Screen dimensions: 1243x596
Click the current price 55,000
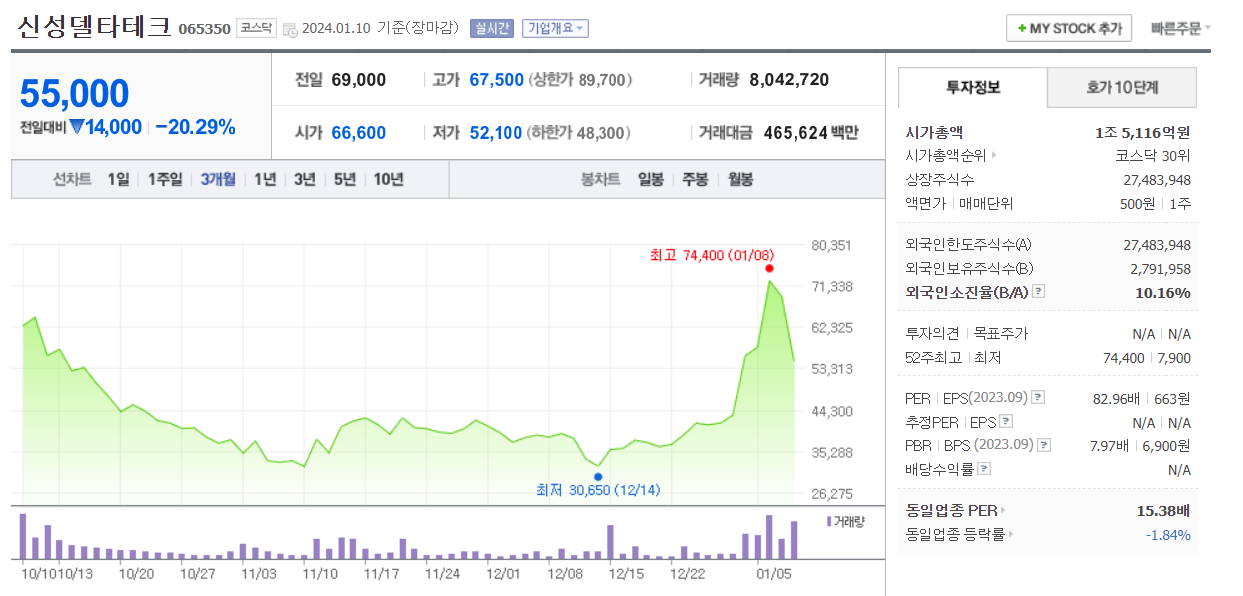75,93
